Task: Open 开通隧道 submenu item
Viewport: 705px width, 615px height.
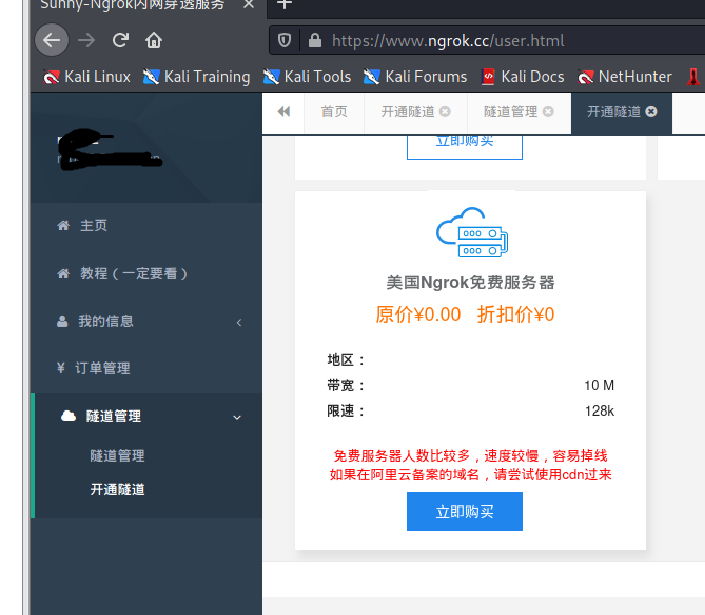Action: click(x=117, y=489)
